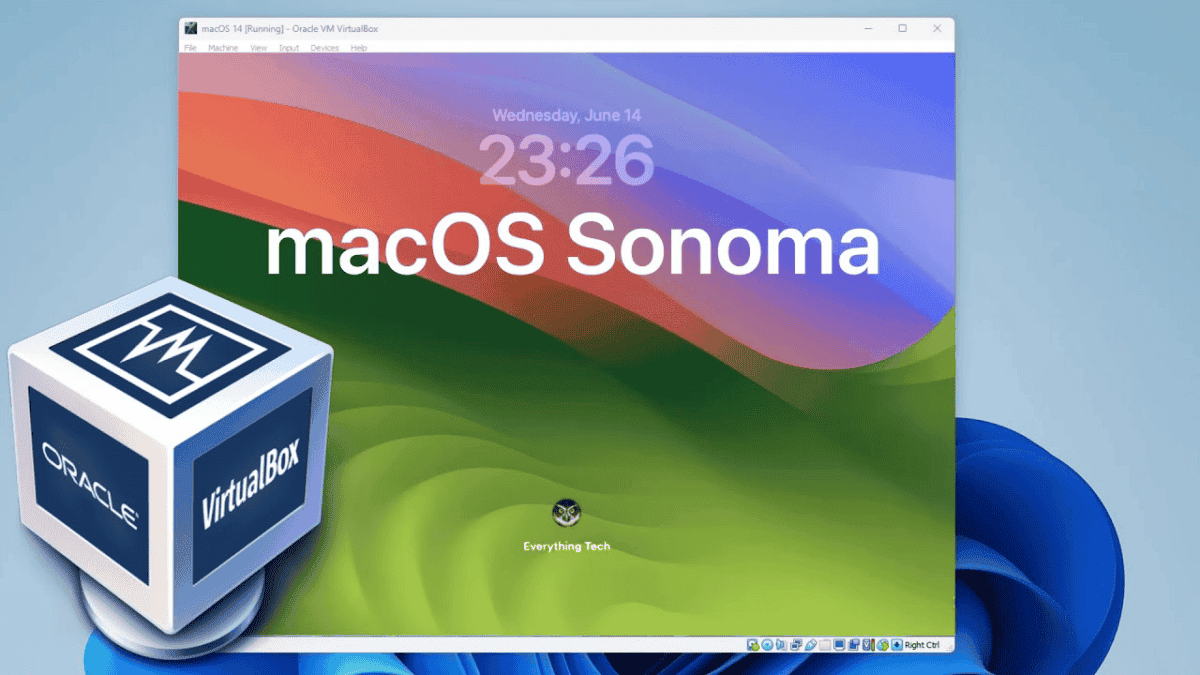
Task: Click the keyboard capture arrow icon
Action: pos(897,645)
